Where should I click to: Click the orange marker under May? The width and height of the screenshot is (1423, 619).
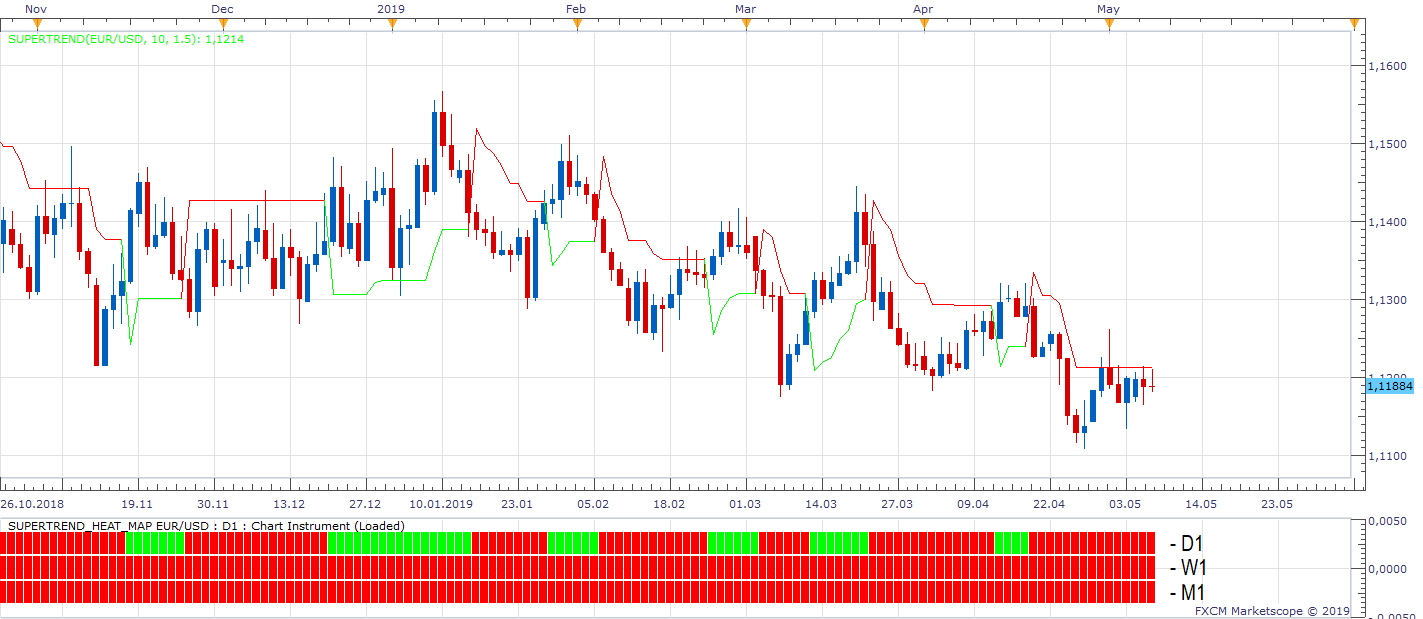click(1109, 25)
